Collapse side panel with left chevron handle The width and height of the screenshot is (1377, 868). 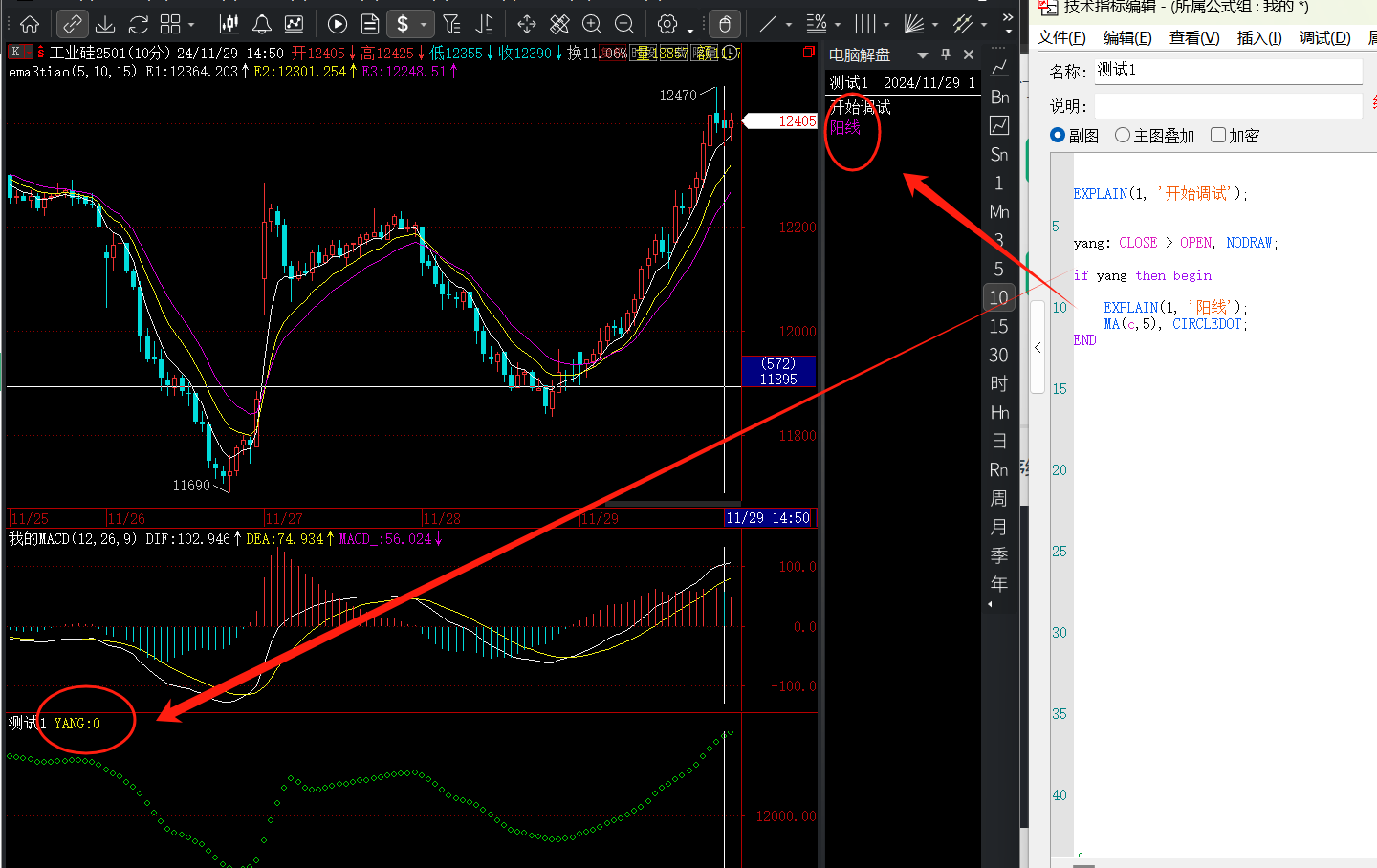pos(1038,348)
